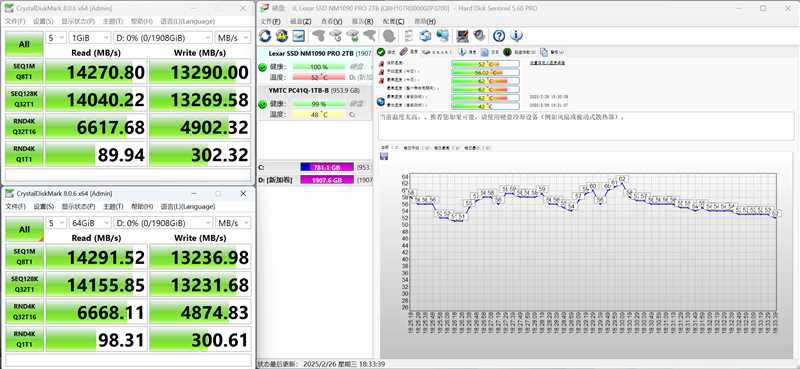800x369 pixels.
Task: Open the 1GiB test size dropdown
Action: tap(90, 38)
